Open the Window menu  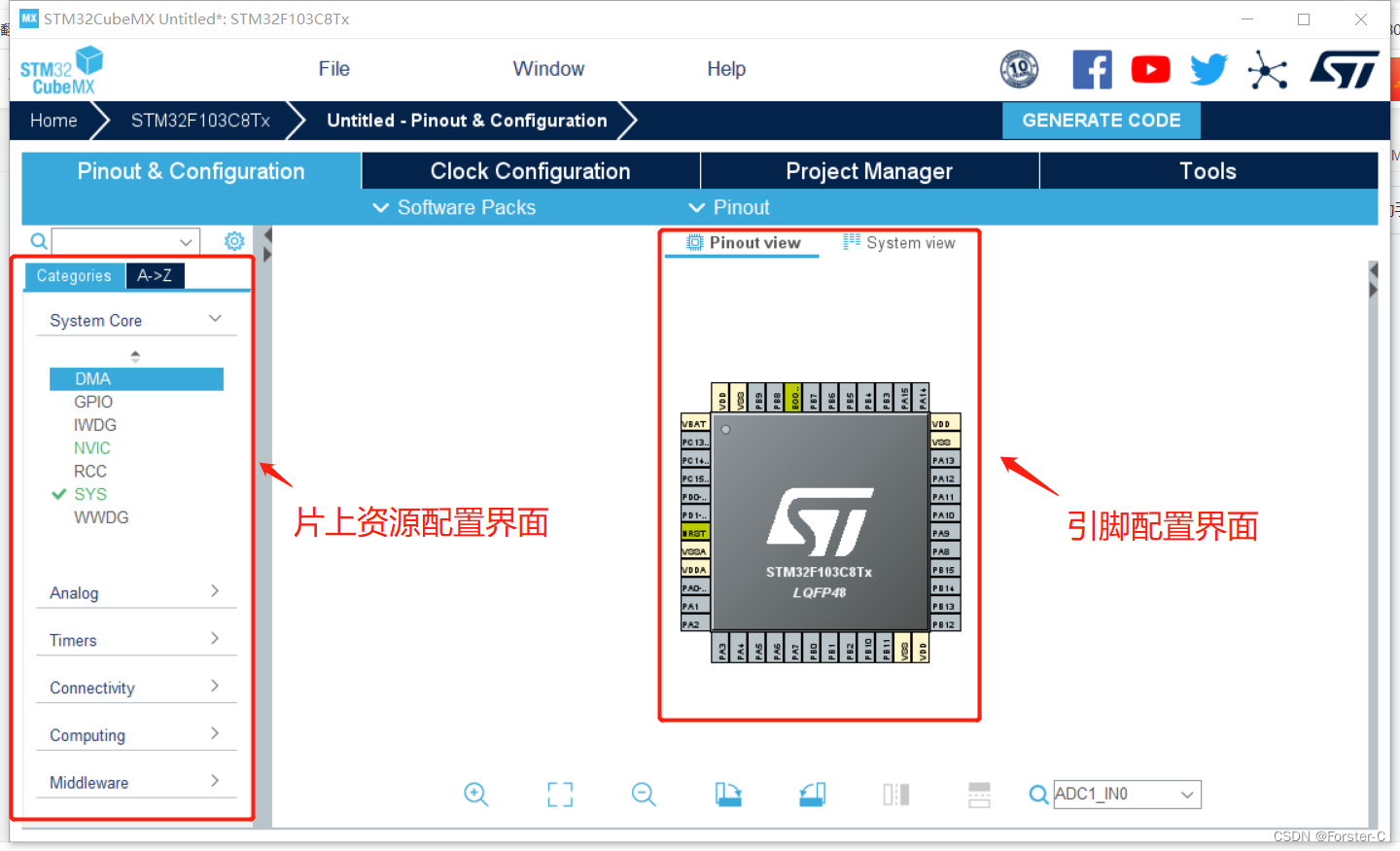tap(548, 68)
